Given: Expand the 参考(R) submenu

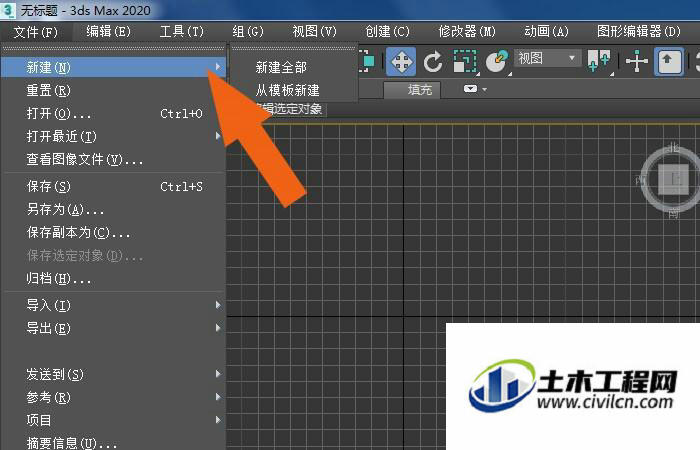Looking at the screenshot, I should pos(113,397).
